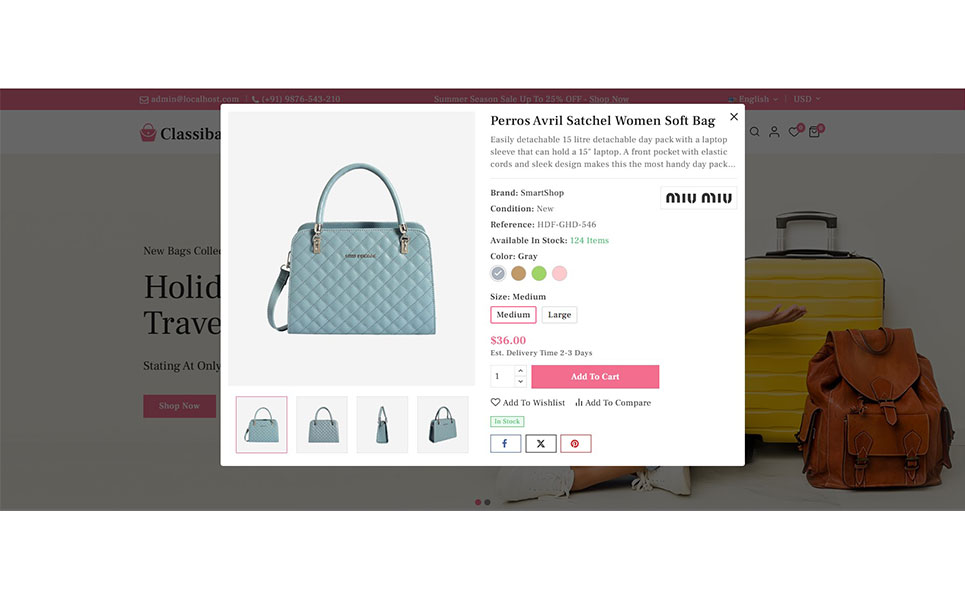
Task: Open the search icon in header
Action: coord(755,132)
